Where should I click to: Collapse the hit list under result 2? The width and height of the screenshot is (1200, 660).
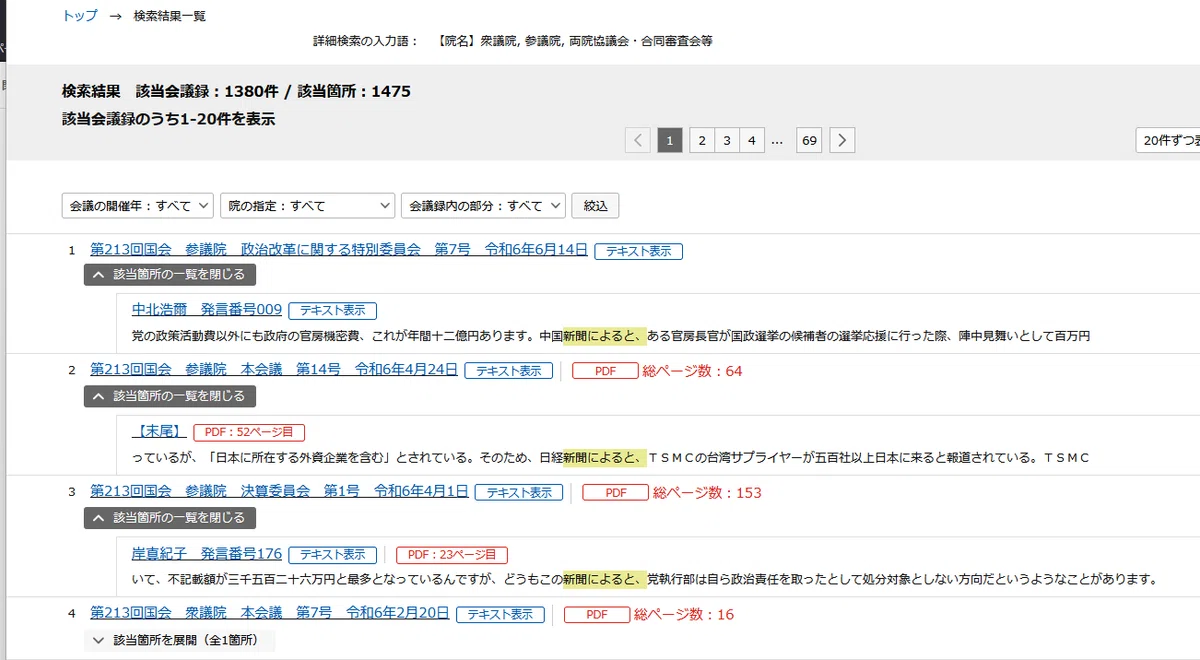[x=170, y=396]
